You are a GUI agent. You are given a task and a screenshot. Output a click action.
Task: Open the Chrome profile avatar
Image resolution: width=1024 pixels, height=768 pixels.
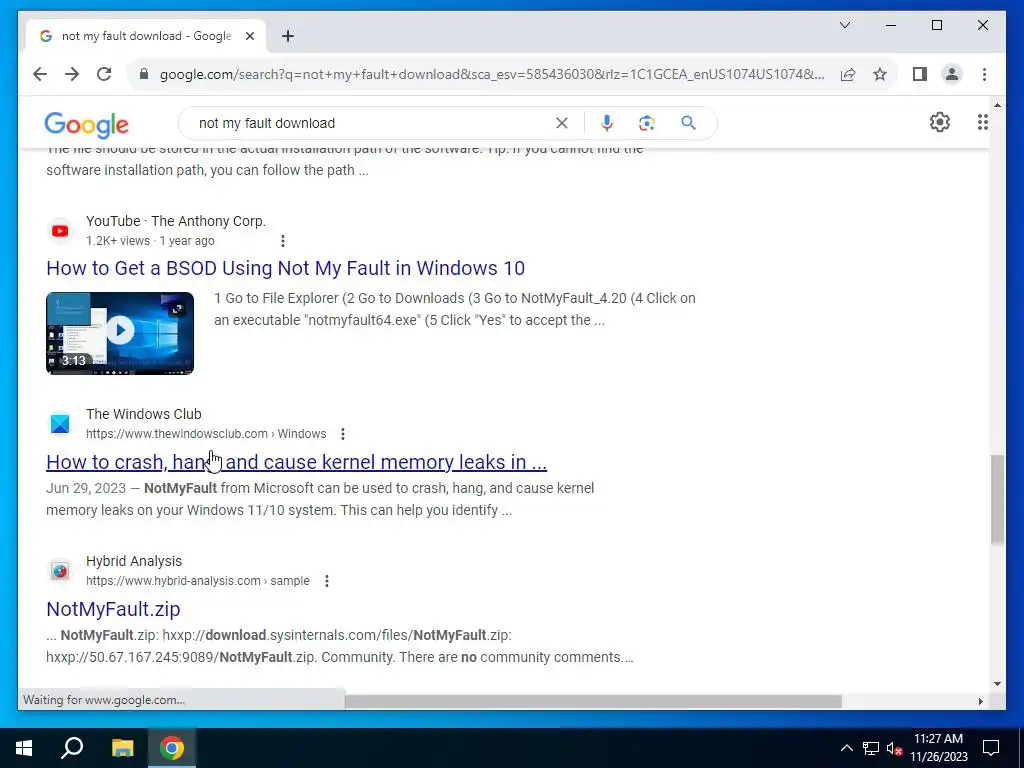click(952, 74)
